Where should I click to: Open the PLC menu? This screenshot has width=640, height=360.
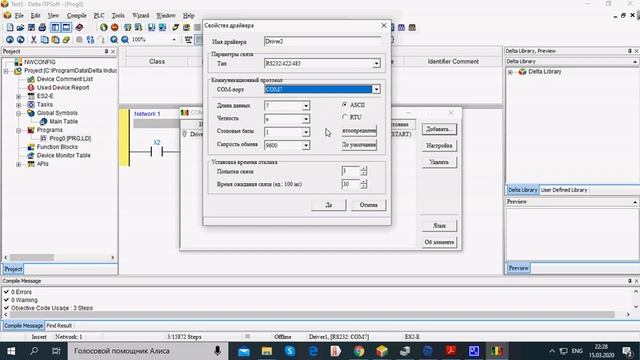coord(99,16)
